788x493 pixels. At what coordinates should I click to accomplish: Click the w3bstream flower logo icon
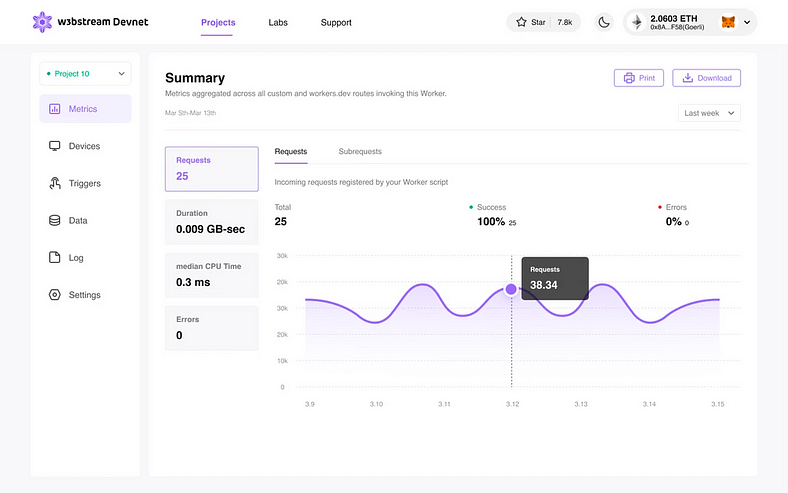(x=42, y=22)
